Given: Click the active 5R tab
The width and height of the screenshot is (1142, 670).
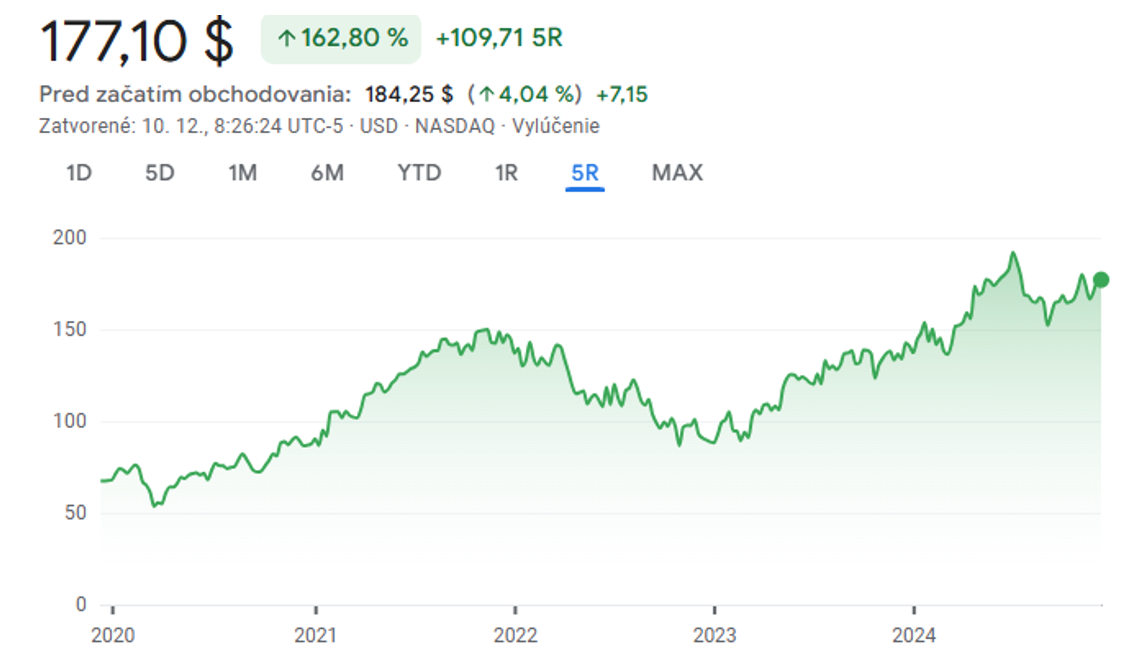Looking at the screenshot, I should point(584,173).
